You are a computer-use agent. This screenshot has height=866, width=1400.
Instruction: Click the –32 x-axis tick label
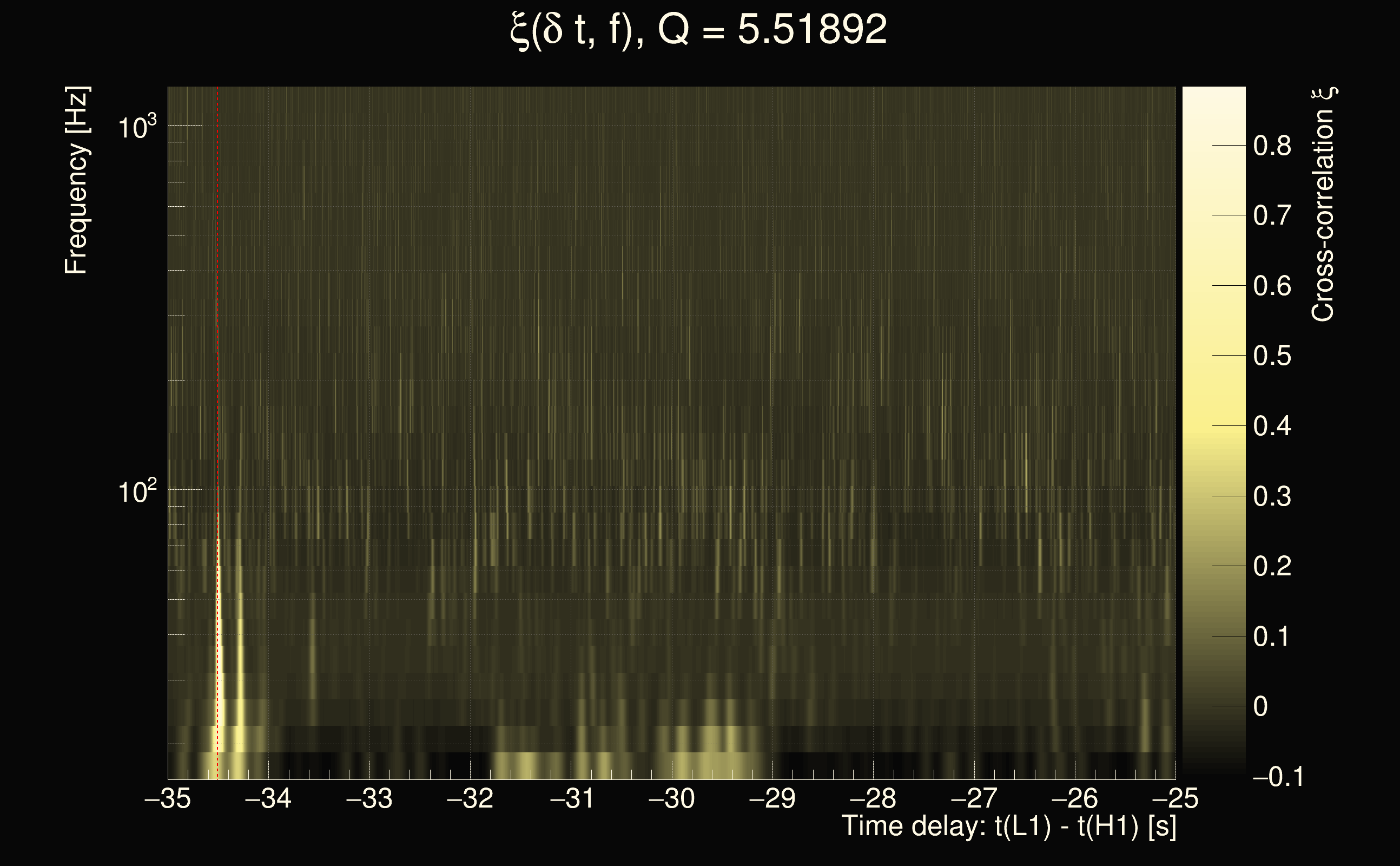(470, 798)
